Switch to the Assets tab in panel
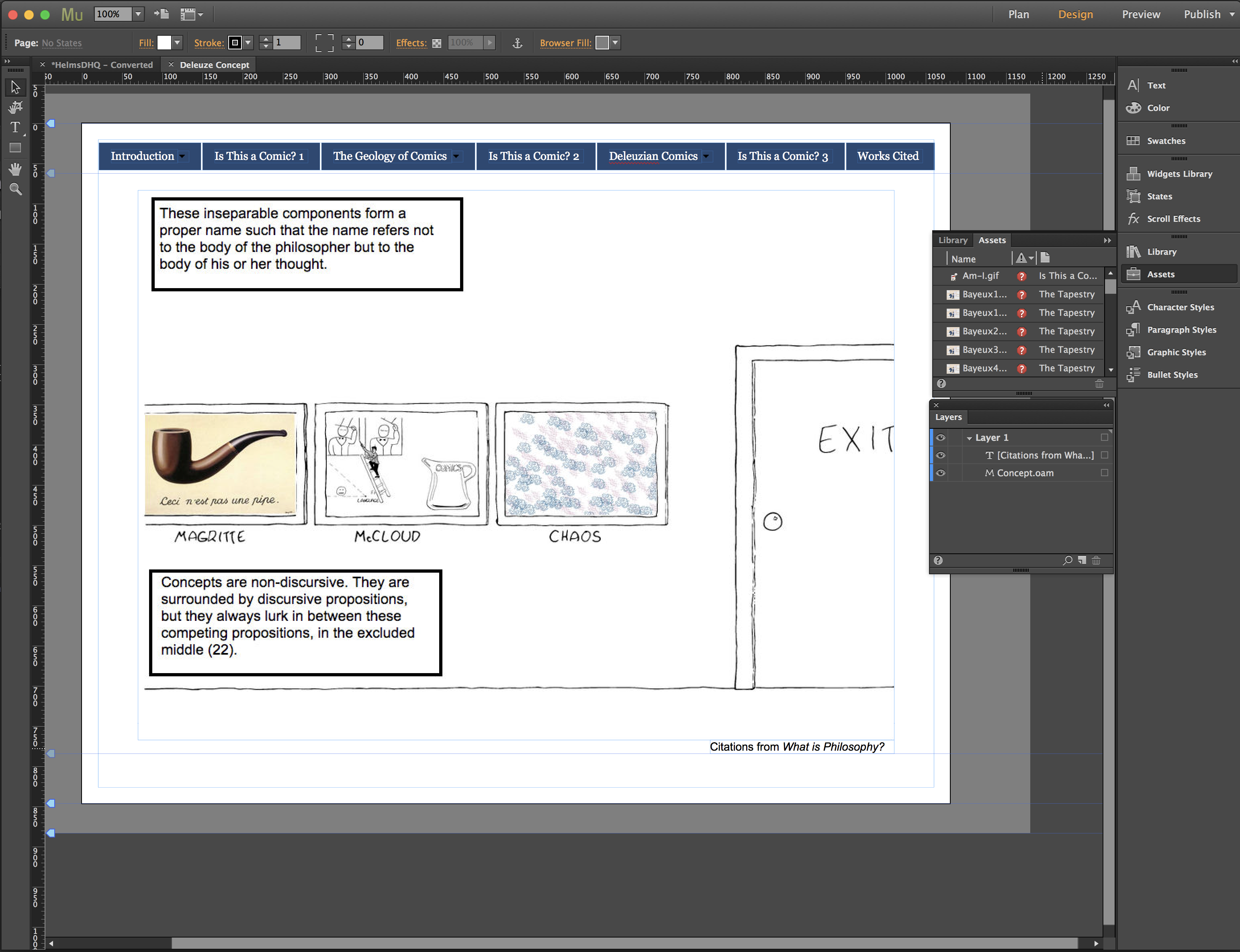 pyautogui.click(x=993, y=240)
